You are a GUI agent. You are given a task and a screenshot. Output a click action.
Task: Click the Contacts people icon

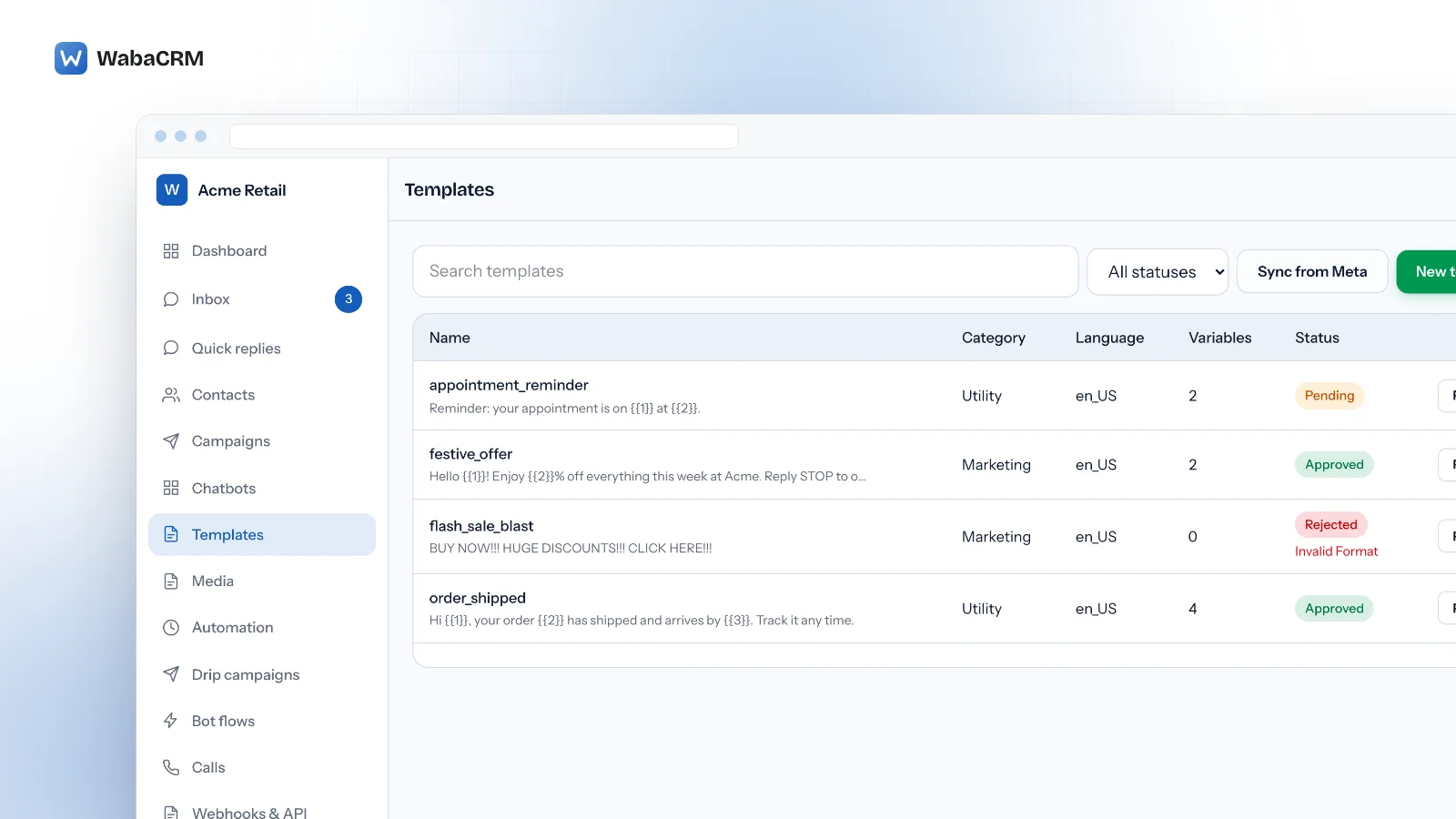171,395
